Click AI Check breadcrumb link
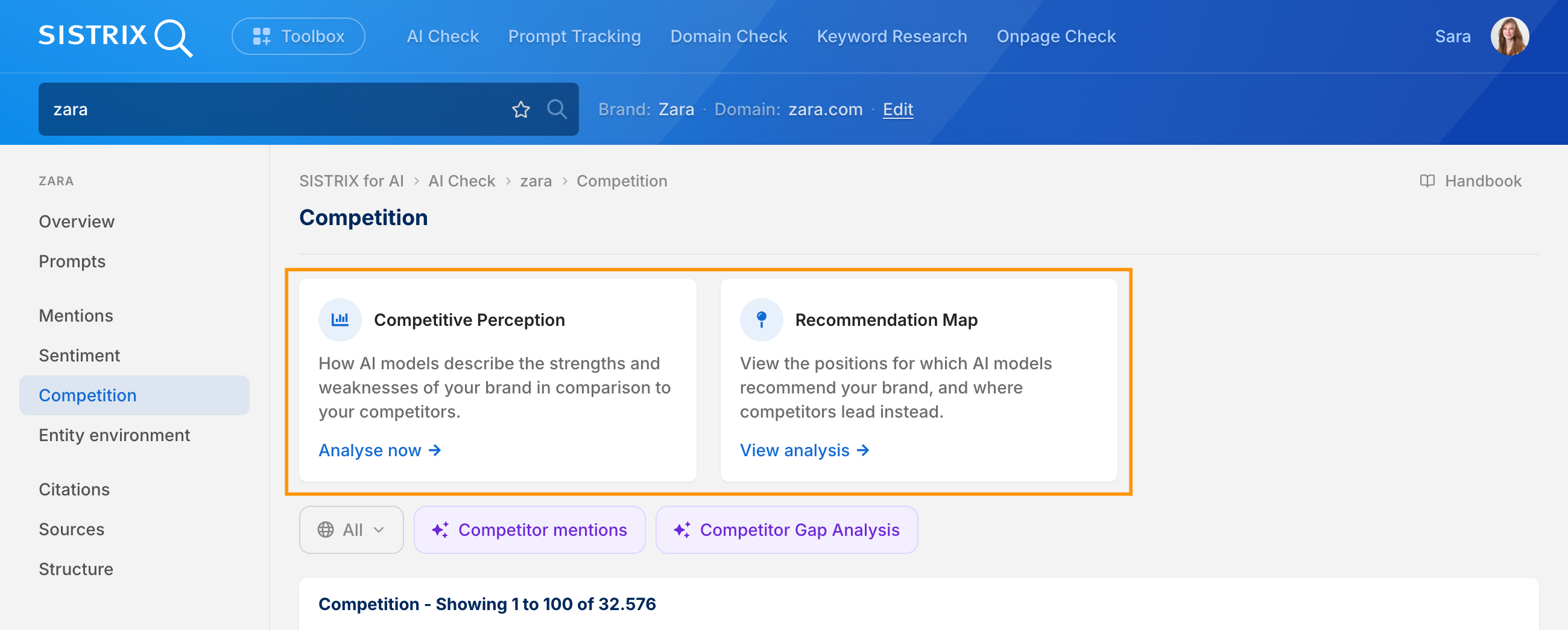 click(461, 181)
